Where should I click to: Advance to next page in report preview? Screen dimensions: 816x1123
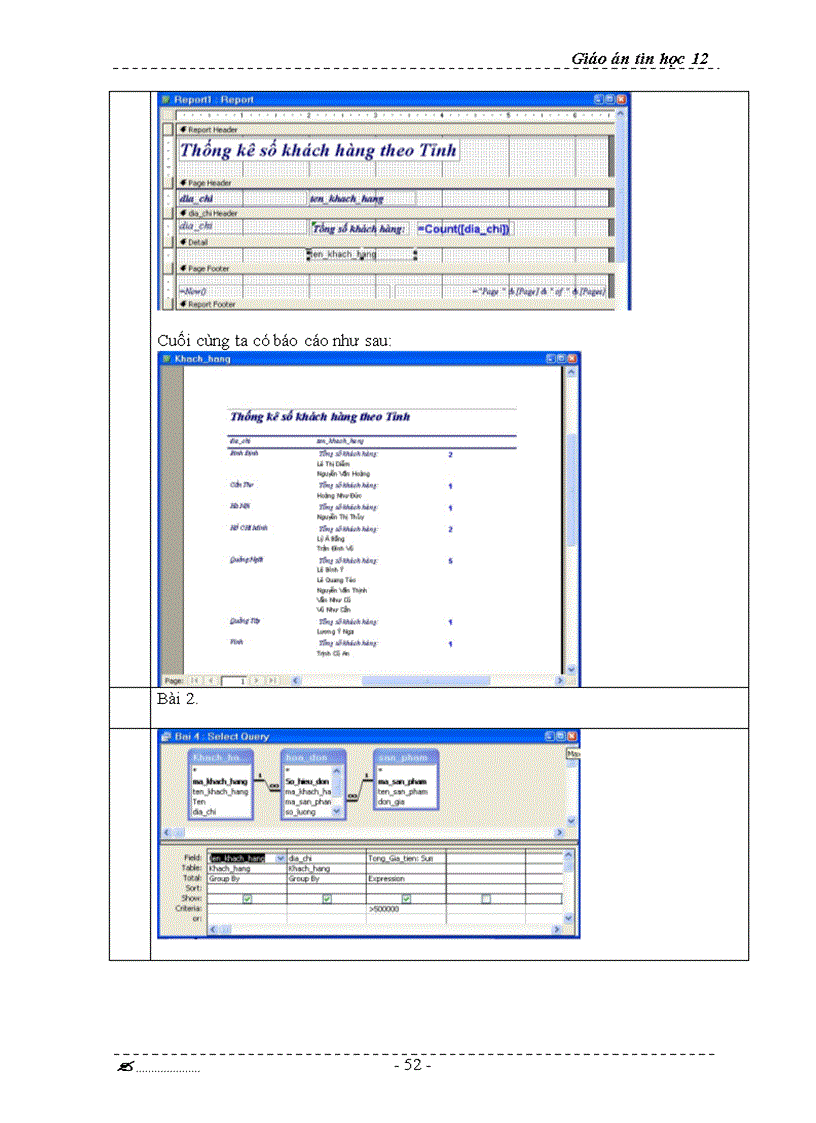tap(257, 680)
